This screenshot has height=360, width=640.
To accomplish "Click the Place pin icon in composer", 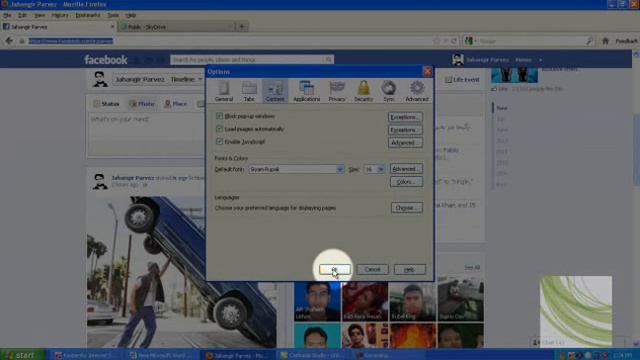I will pos(167,104).
